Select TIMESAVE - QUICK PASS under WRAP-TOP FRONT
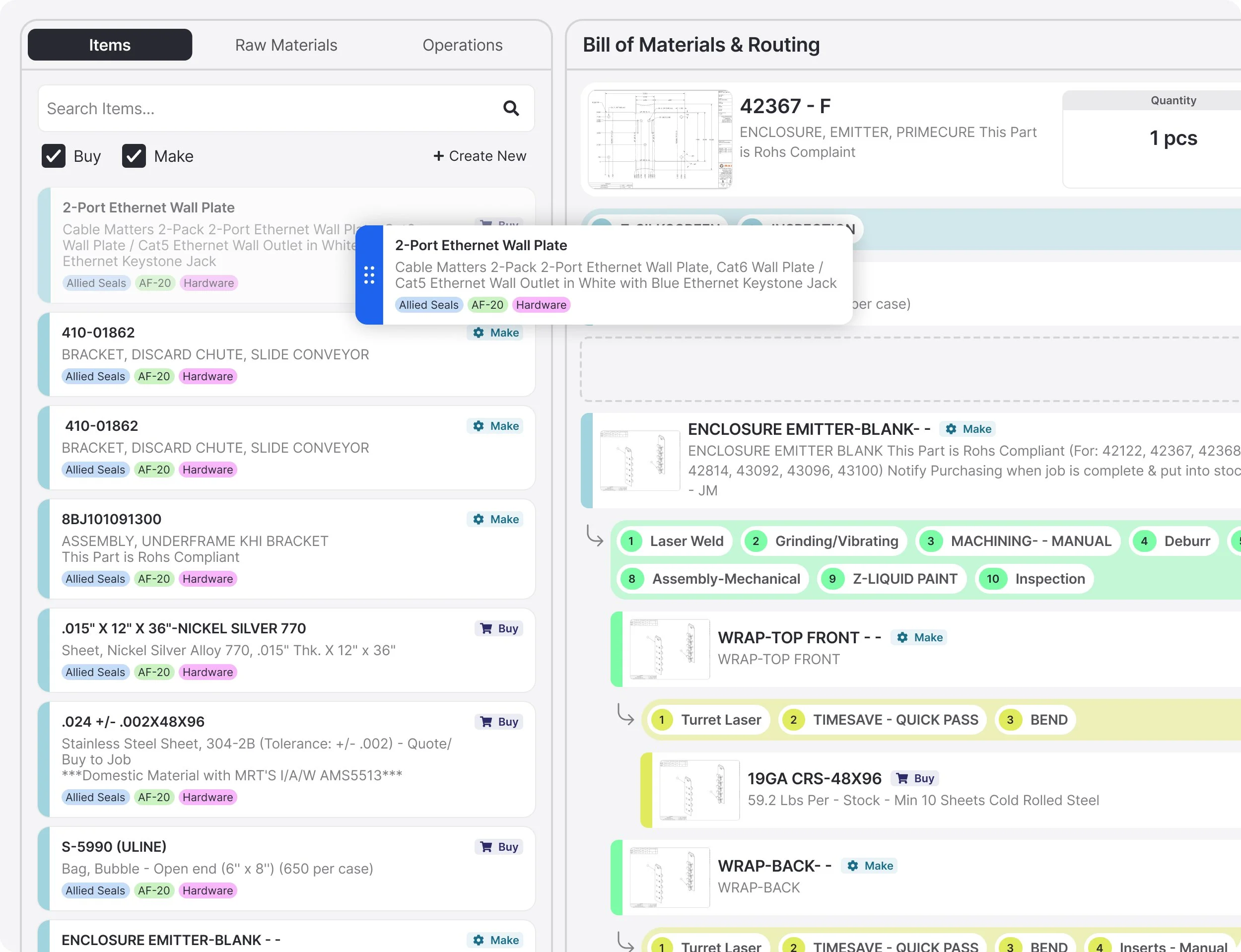This screenshot has width=1241, height=952. (x=883, y=720)
